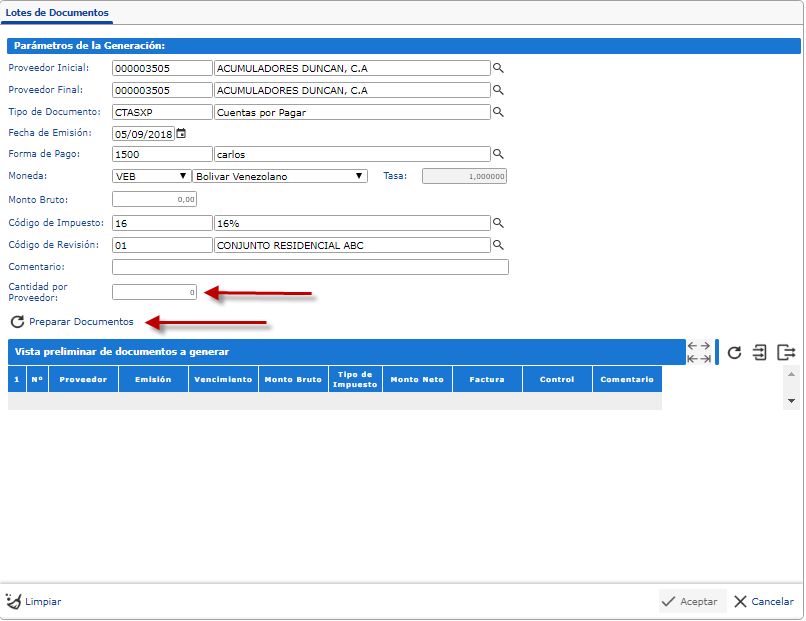Toggle column width arrows beside the preview header
The width and height of the screenshot is (806, 621).
(x=699, y=352)
